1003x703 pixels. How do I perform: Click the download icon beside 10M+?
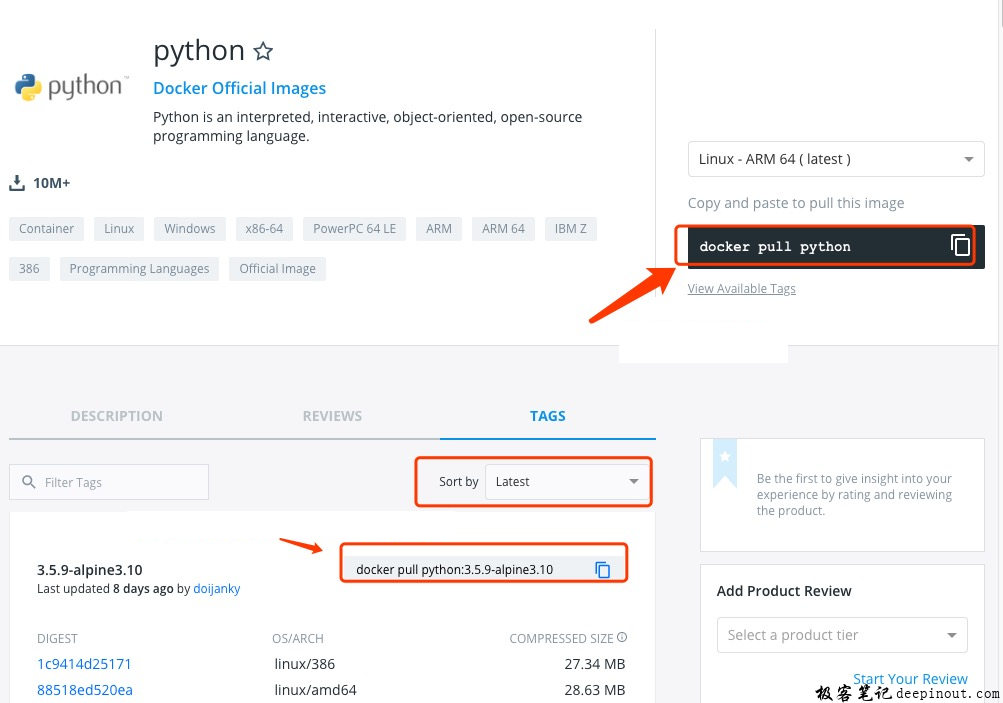coord(16,182)
